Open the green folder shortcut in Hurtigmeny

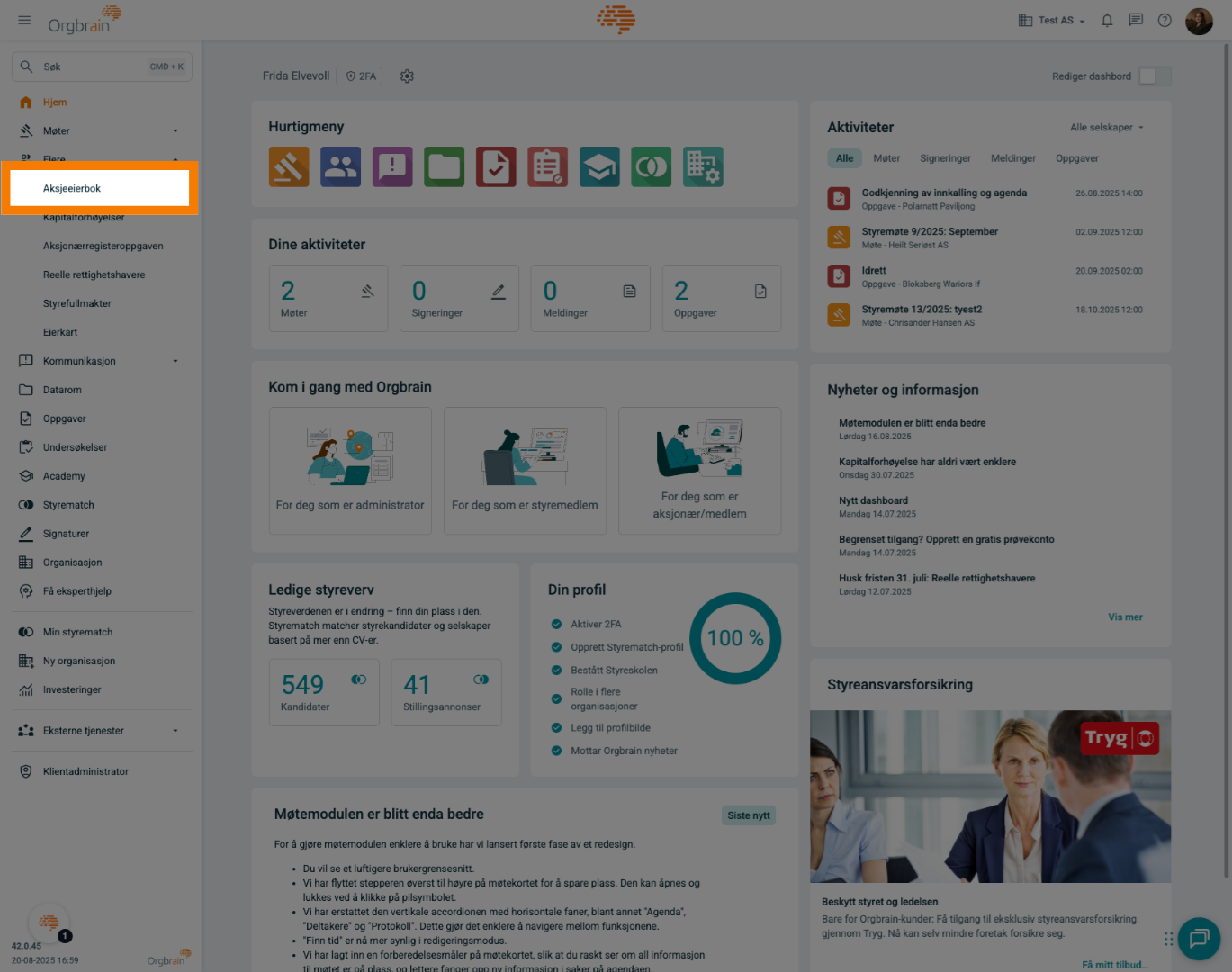445,166
